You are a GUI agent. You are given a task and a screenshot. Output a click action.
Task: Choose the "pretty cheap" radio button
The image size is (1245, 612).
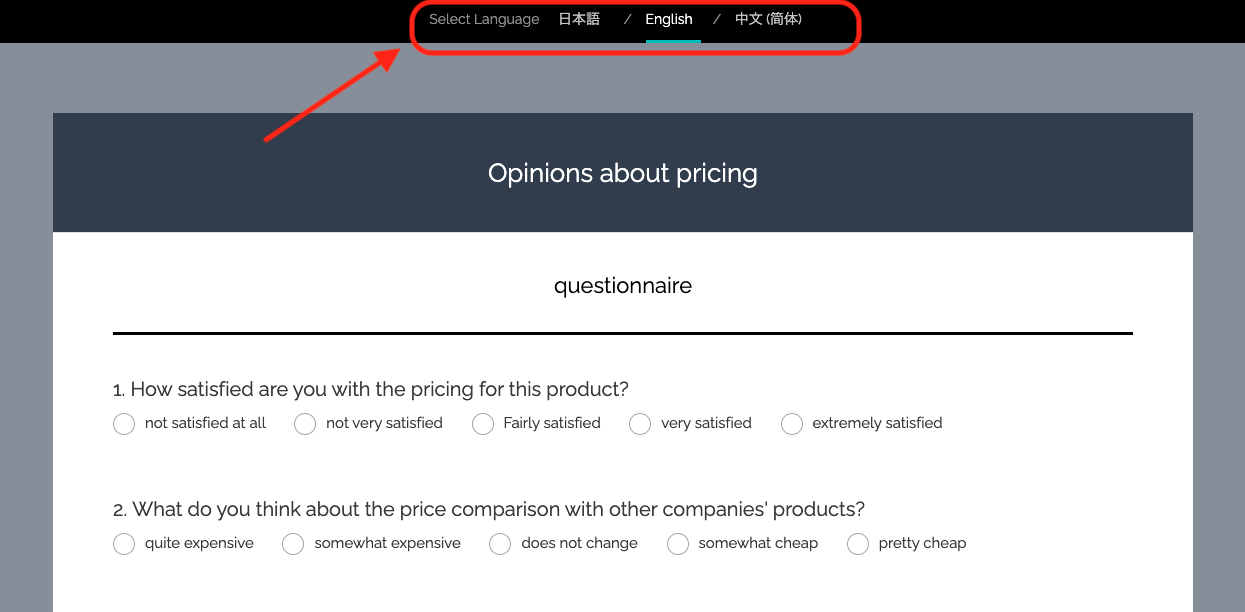pos(858,544)
